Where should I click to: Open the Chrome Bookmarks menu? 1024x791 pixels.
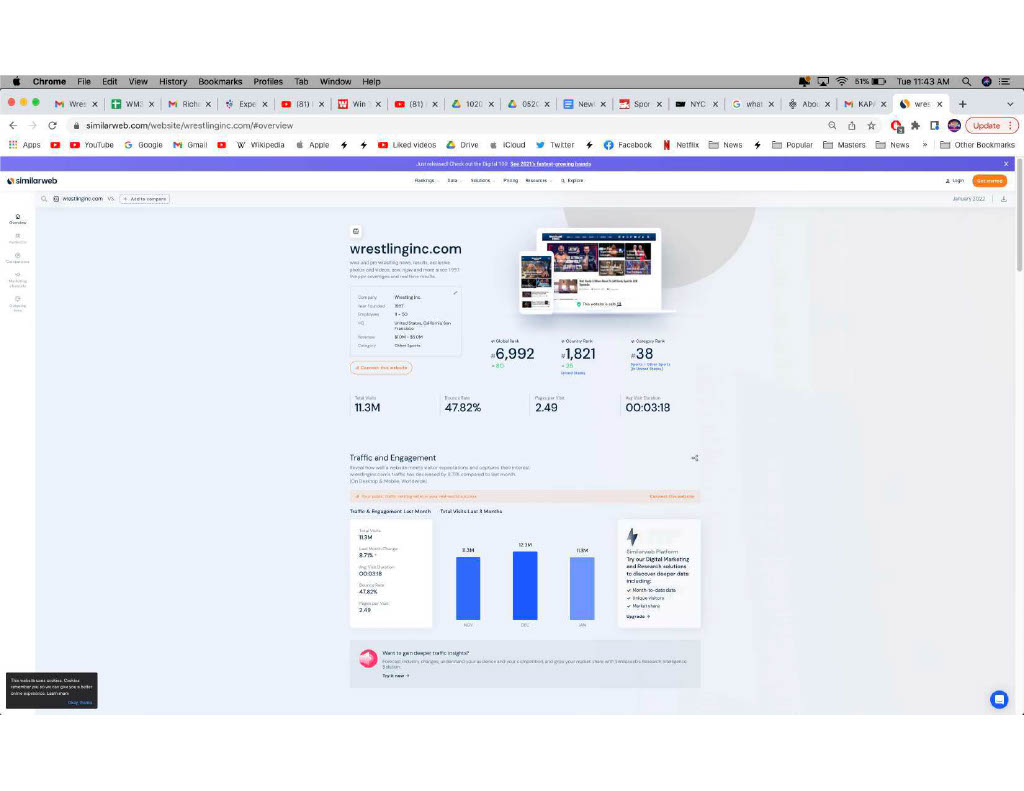pos(220,82)
